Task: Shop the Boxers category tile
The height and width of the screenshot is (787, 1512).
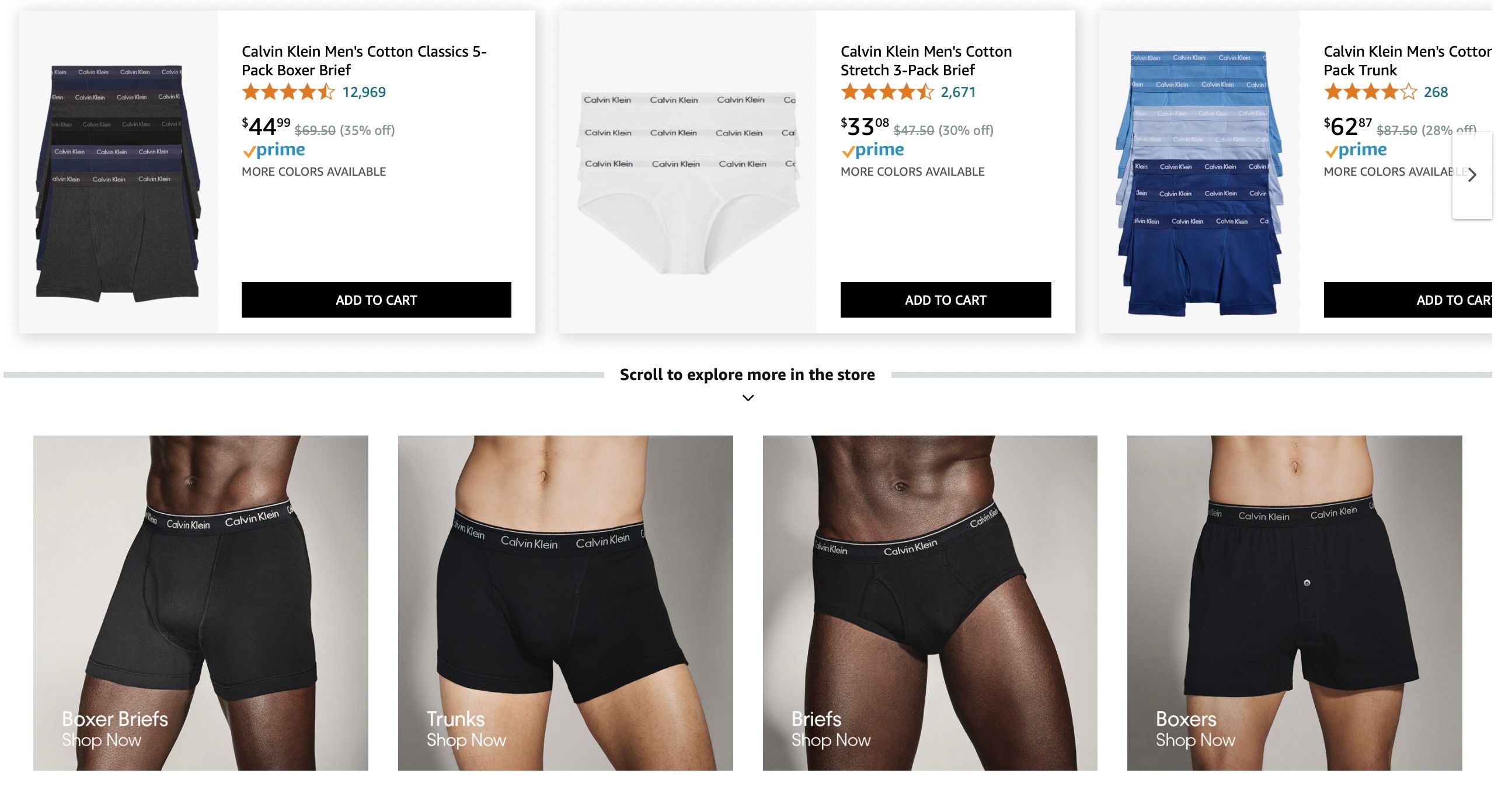Action: coord(1294,603)
